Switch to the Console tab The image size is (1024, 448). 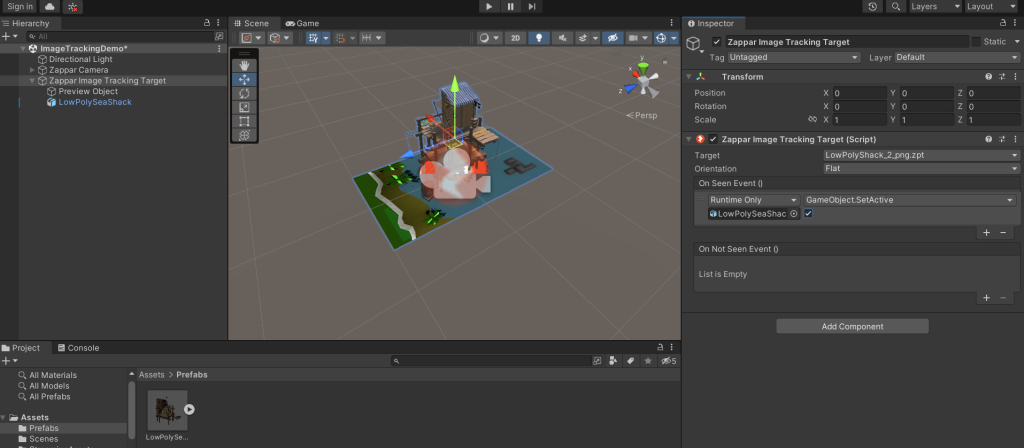pos(82,348)
